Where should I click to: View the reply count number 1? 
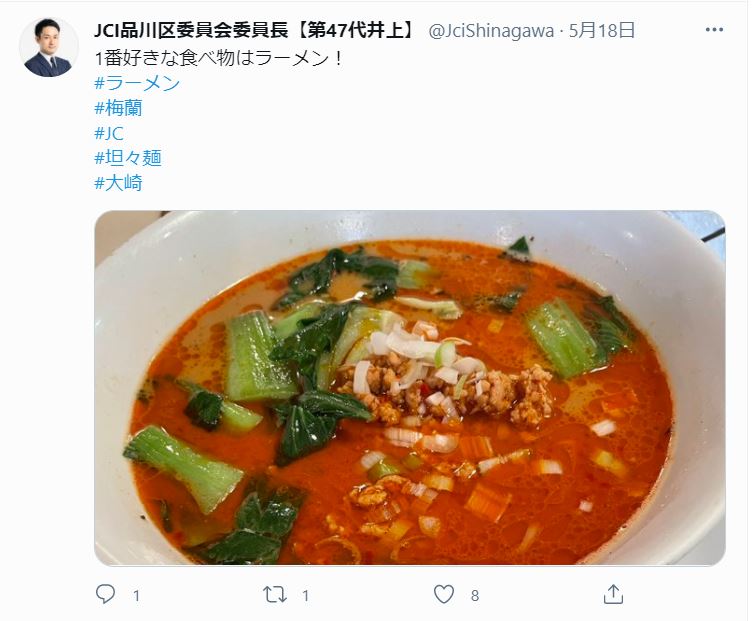tap(136, 596)
